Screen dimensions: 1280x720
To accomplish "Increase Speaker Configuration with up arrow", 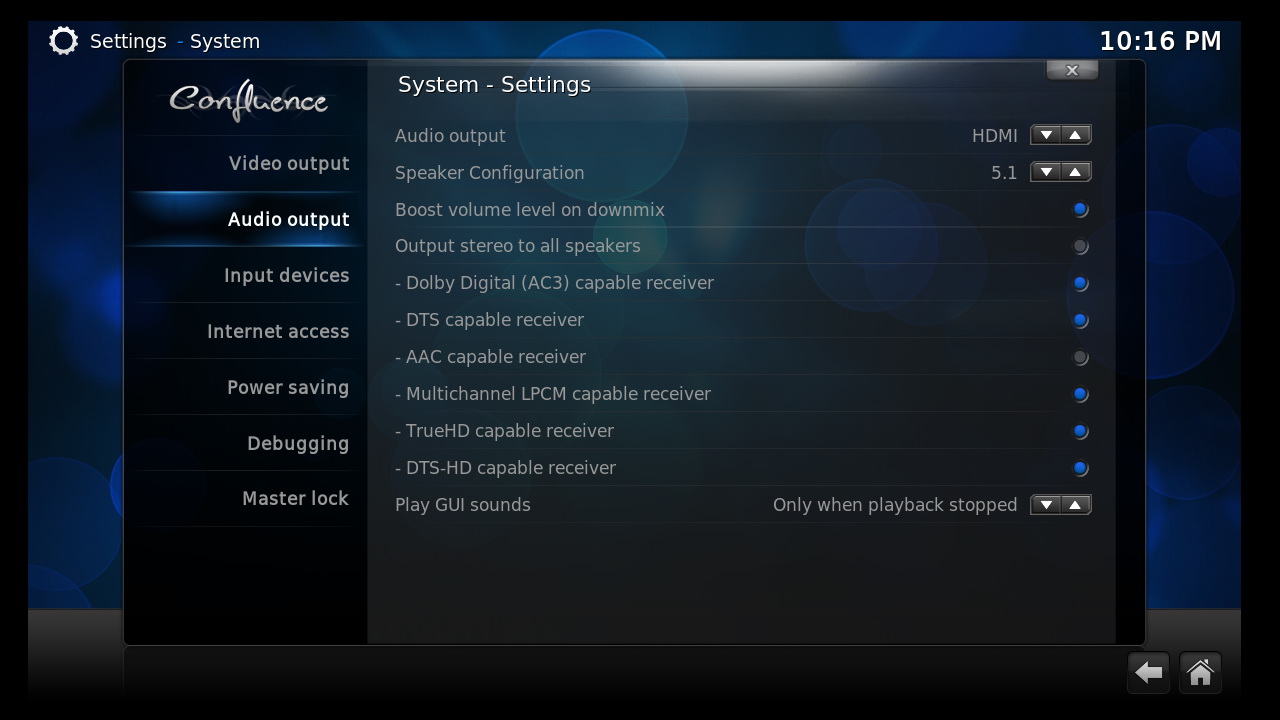I will (1075, 172).
